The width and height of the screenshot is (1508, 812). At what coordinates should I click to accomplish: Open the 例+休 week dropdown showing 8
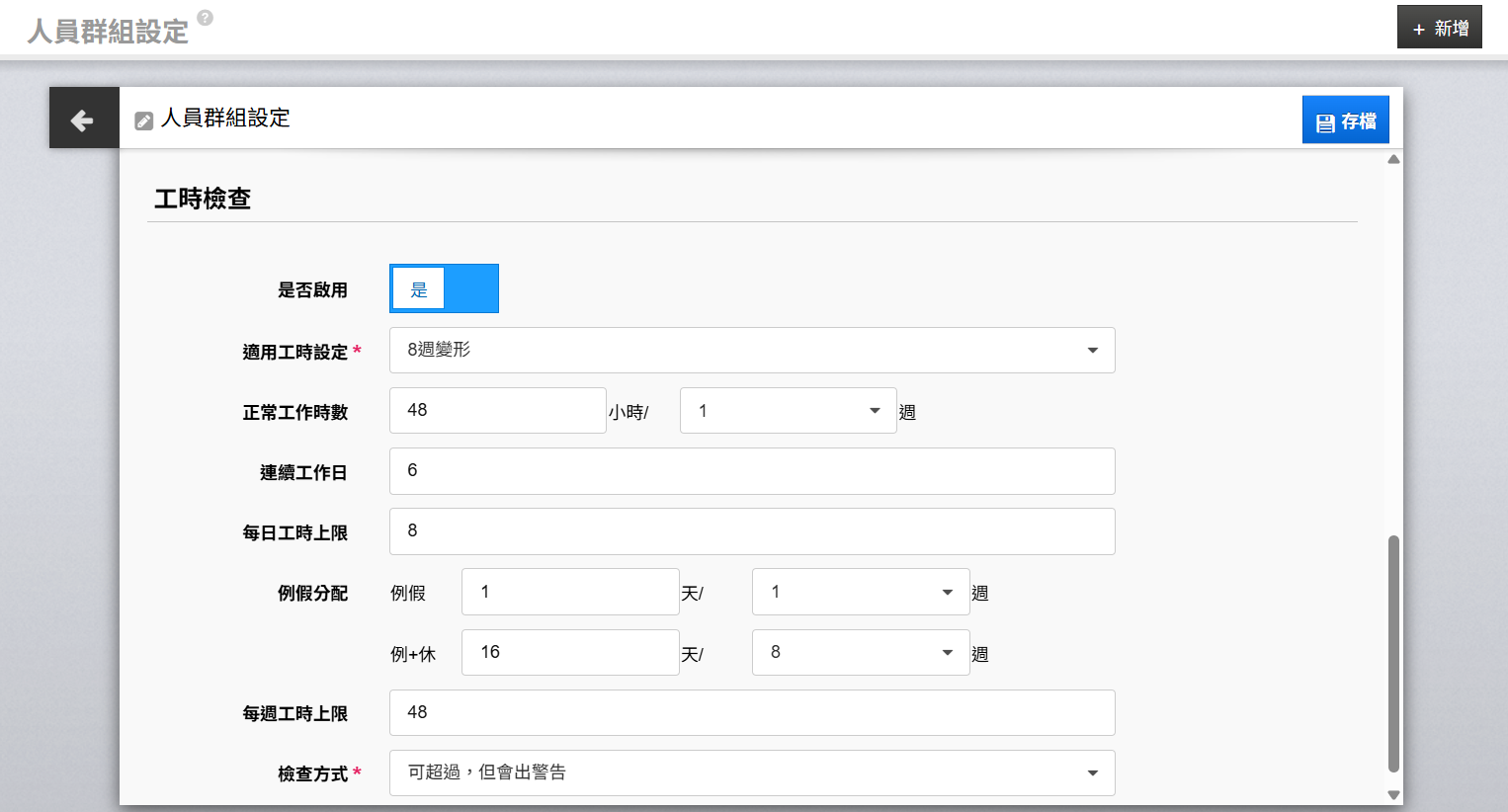pos(861,652)
